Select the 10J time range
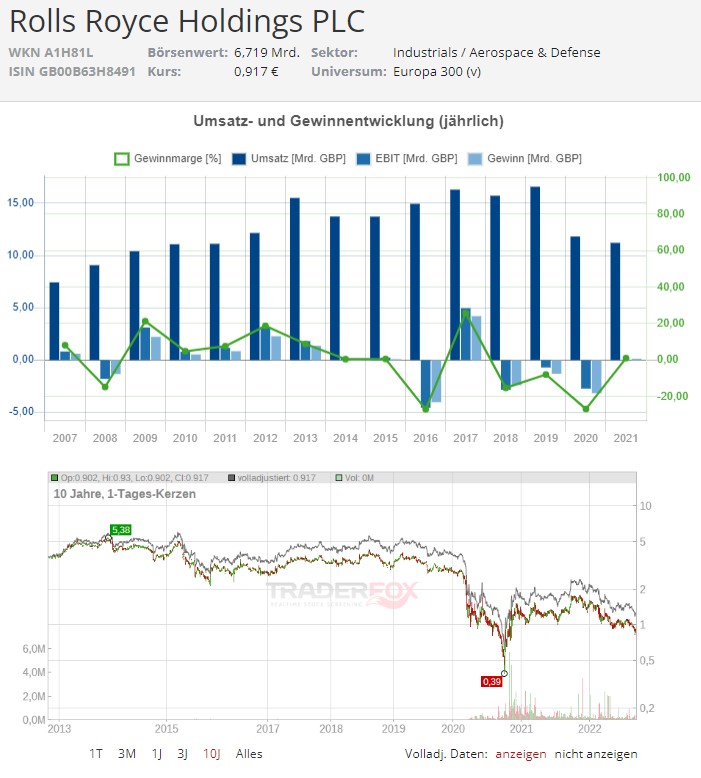The height and width of the screenshot is (778, 701). (211, 754)
